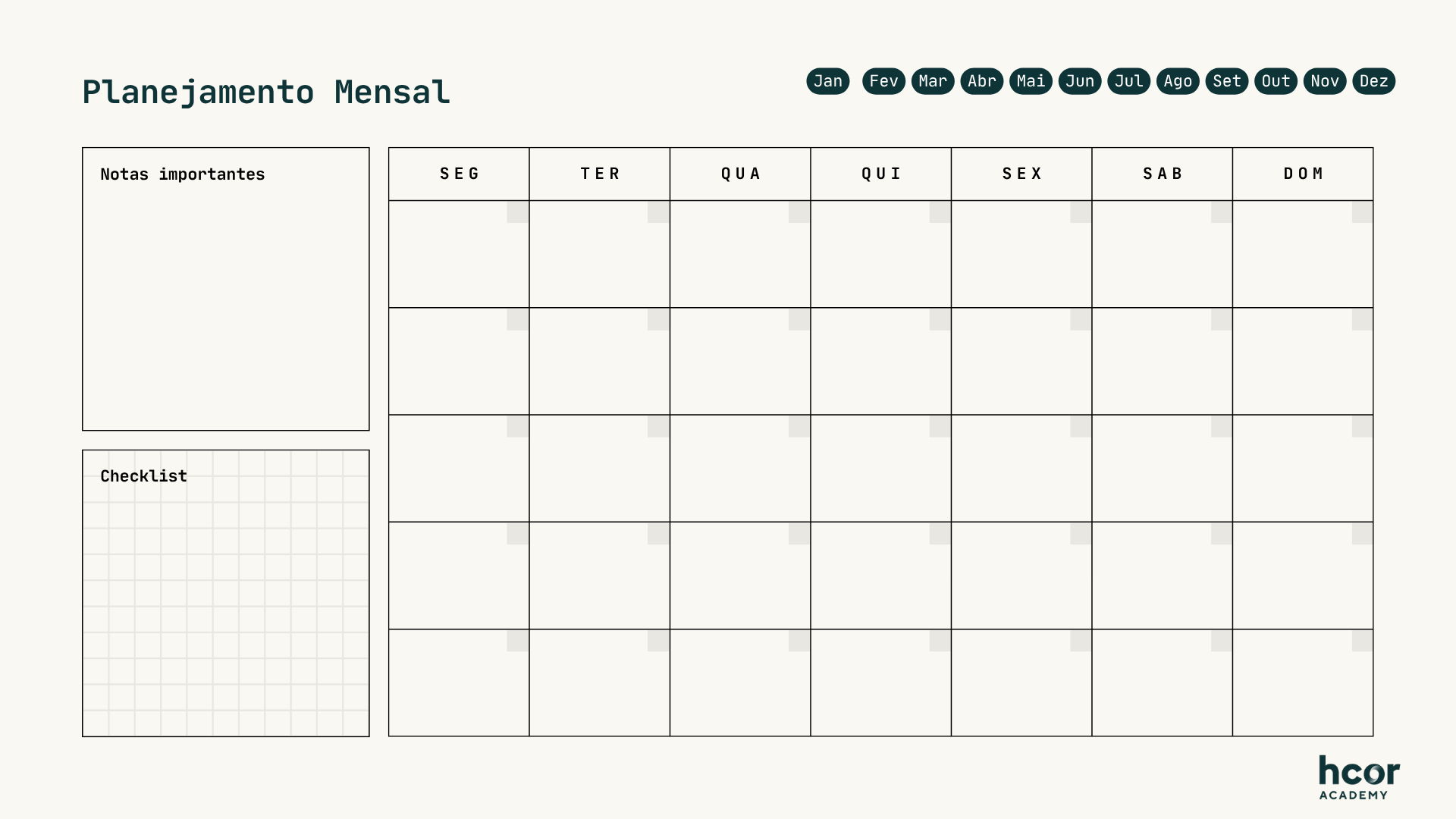The height and width of the screenshot is (819, 1456).
Task: Go to the Jun month pill
Action: 1080,81
